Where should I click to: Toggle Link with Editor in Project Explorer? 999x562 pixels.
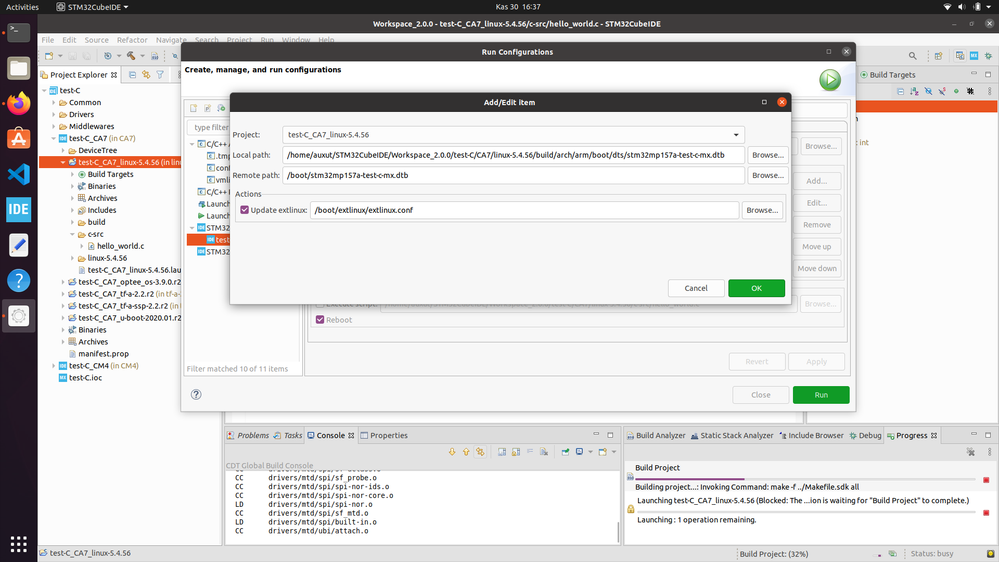point(147,75)
